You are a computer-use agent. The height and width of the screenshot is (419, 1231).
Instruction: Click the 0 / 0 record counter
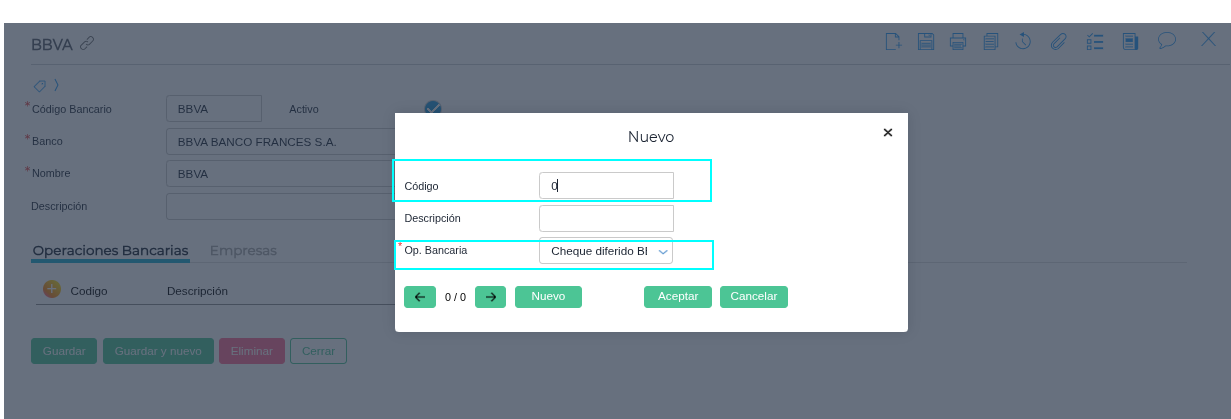(455, 297)
